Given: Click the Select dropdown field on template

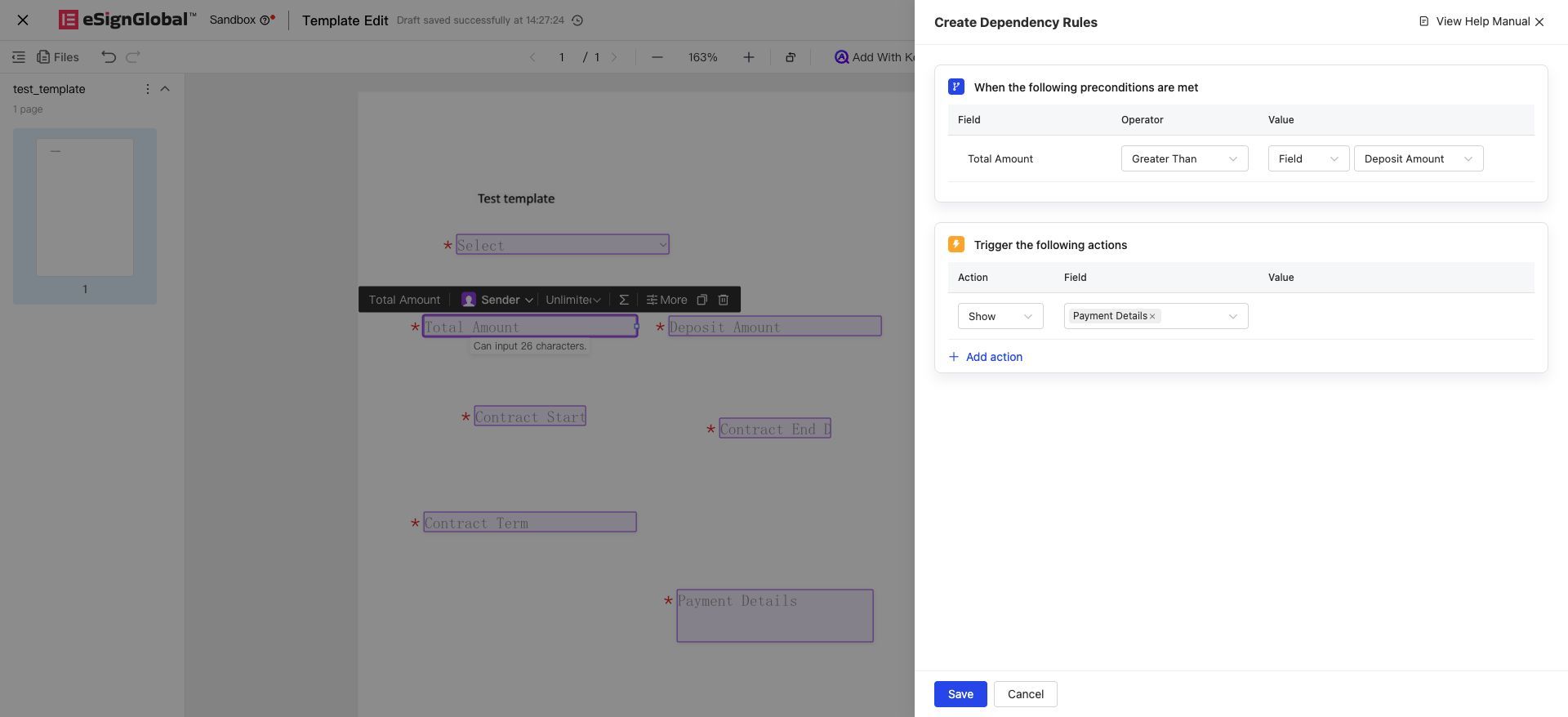Looking at the screenshot, I should coord(563,245).
